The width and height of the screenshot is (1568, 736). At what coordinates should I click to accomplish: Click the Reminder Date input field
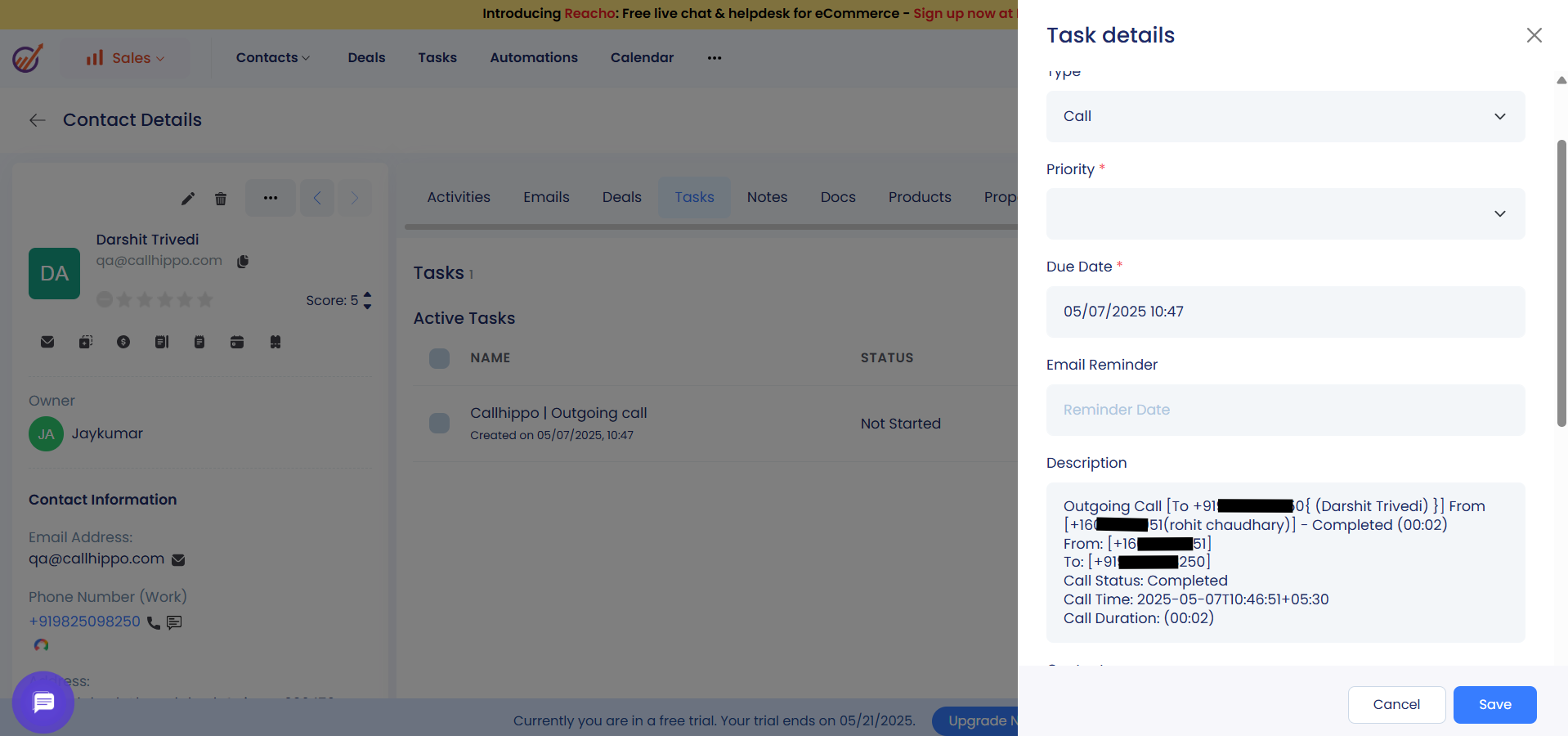point(1285,410)
